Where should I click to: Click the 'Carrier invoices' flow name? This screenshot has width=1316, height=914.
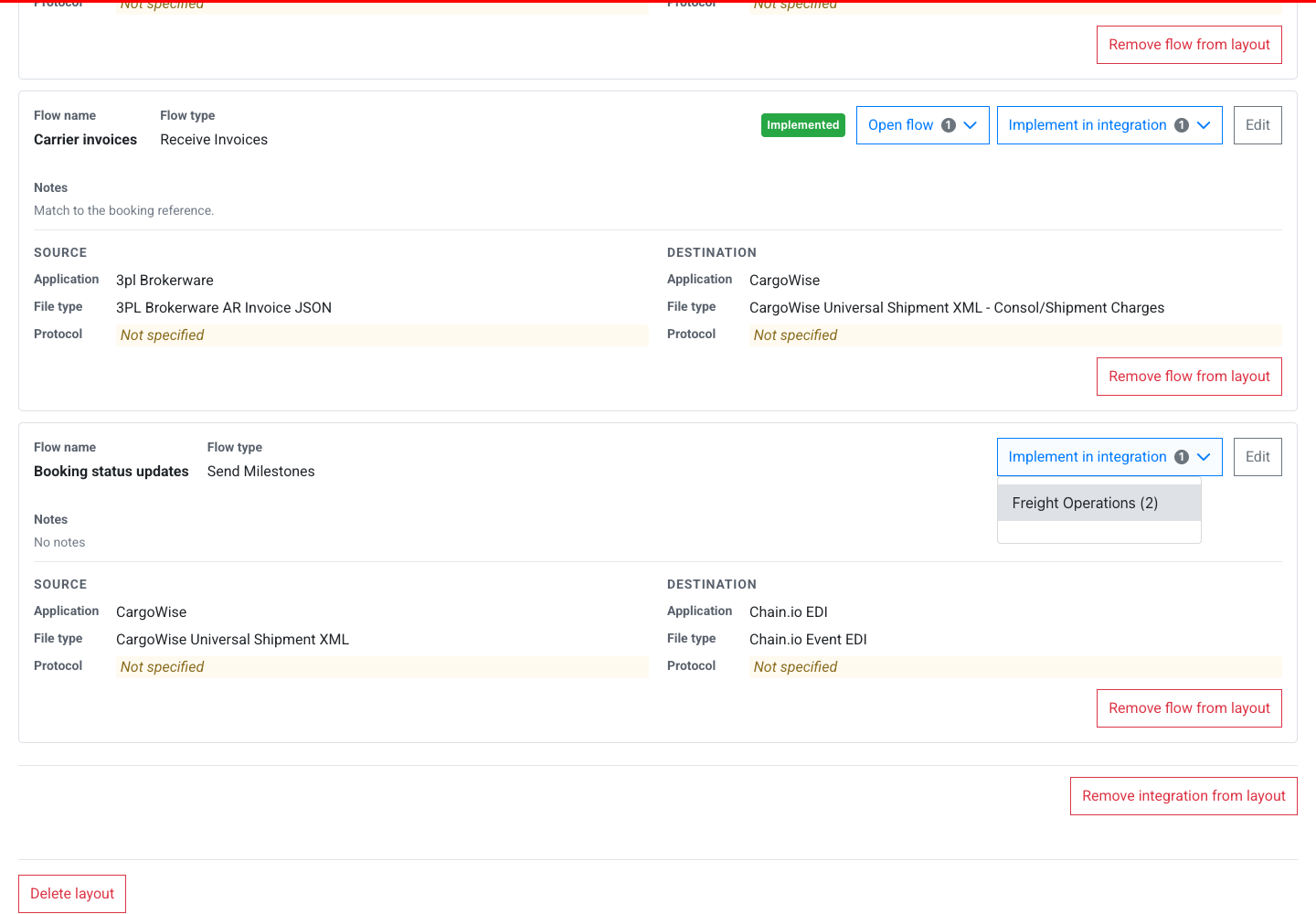pos(86,140)
